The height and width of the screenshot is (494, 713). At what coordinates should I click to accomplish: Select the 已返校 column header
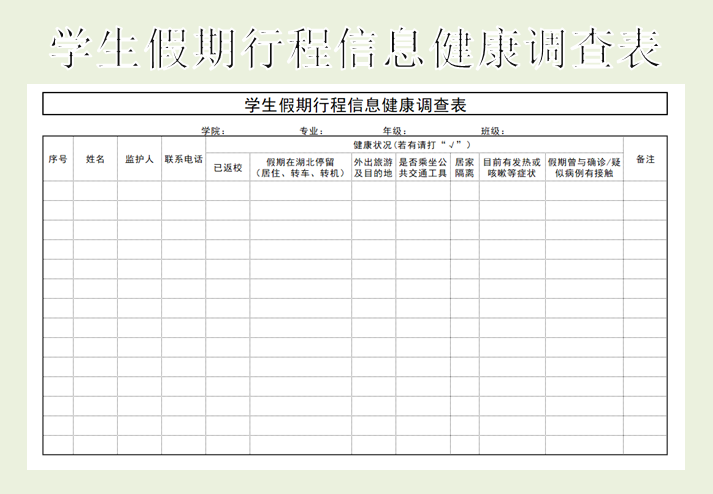pos(228,167)
